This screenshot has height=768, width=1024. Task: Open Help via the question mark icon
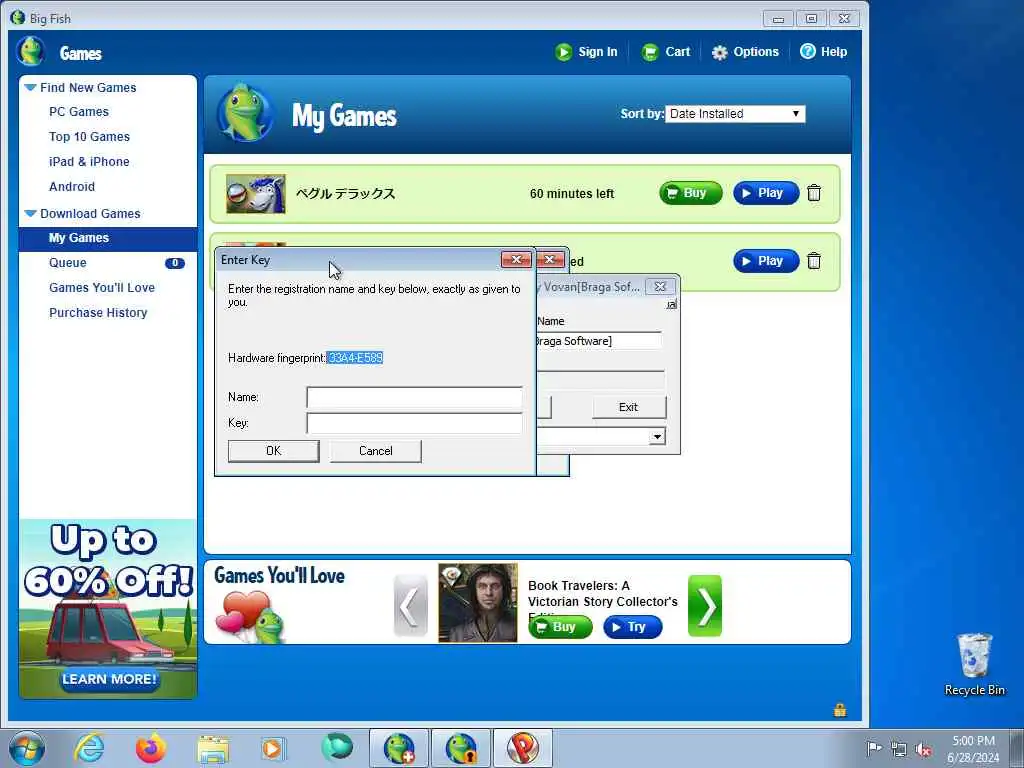[x=824, y=52]
